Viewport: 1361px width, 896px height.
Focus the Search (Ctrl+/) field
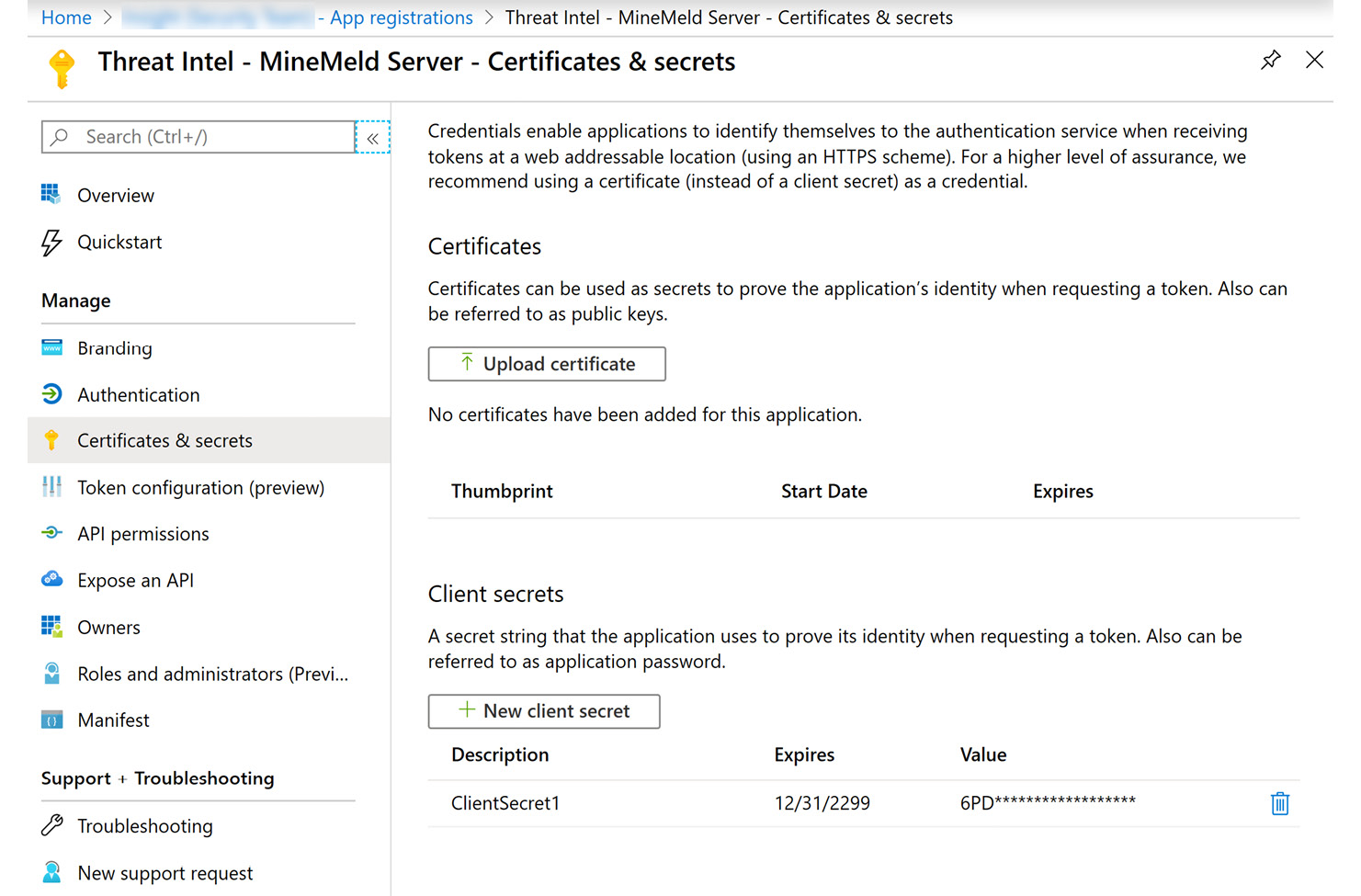[198, 137]
